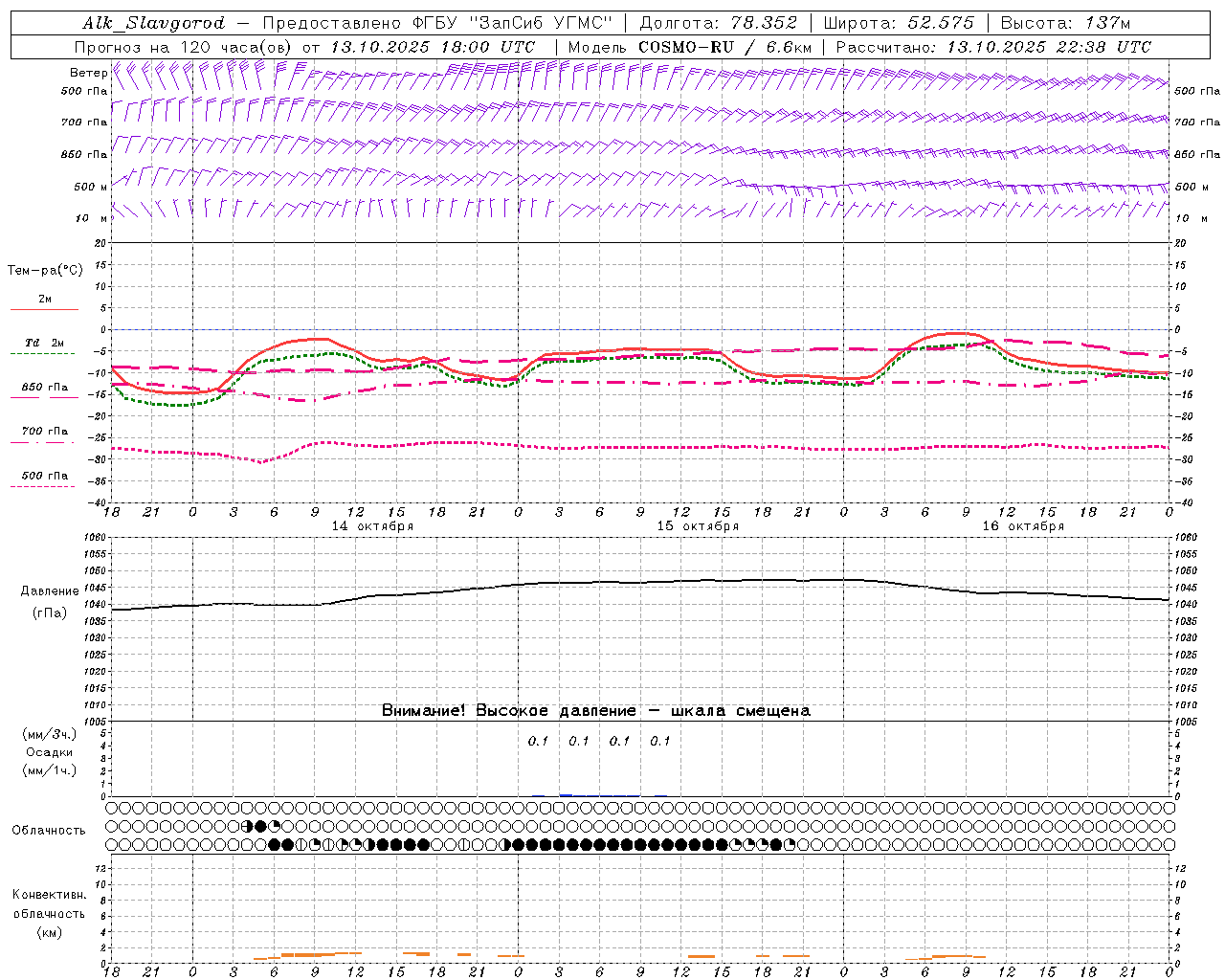Click the 14 октября date label
The width and height of the screenshot is (1225, 980).
point(372,526)
